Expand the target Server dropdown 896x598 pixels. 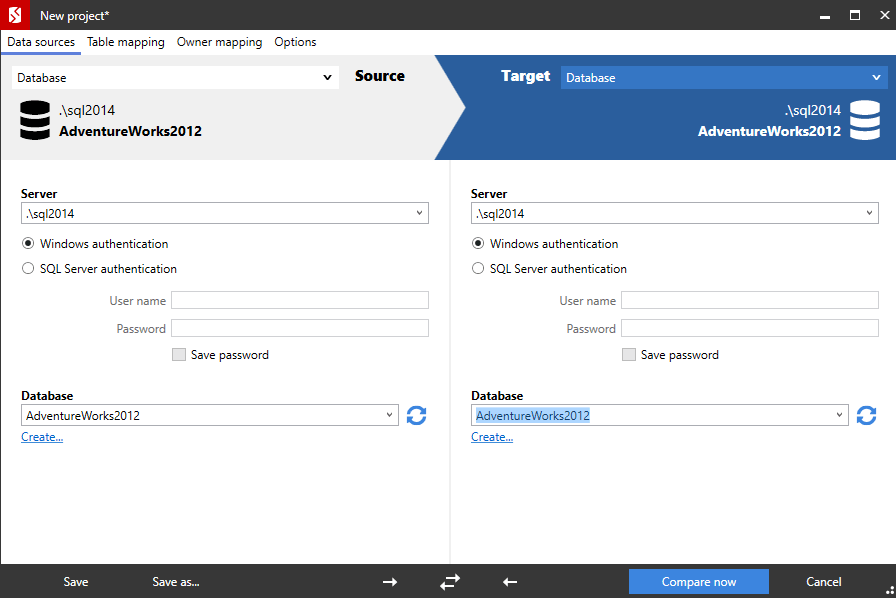(869, 213)
